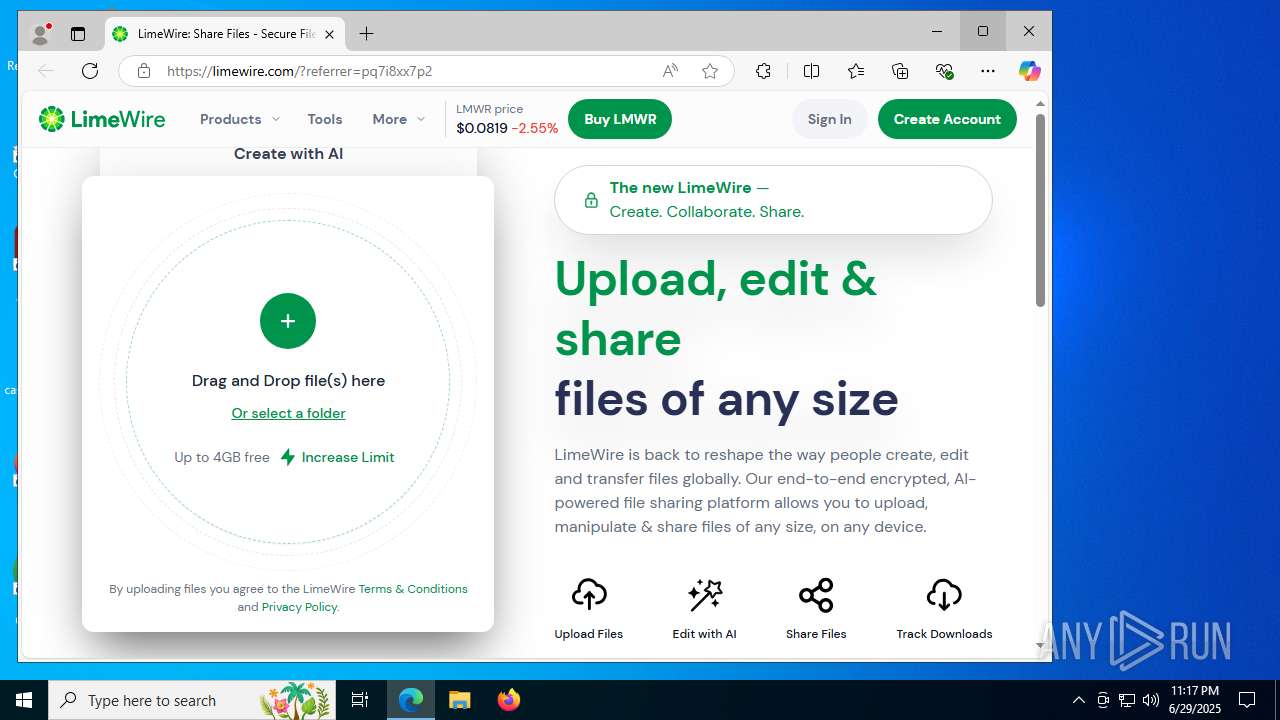Click the network icon in the tray
The height and width of the screenshot is (720, 1280).
point(1127,700)
